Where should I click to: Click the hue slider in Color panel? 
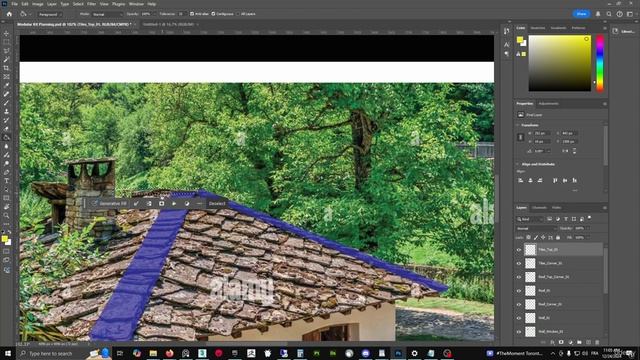tap(600, 63)
